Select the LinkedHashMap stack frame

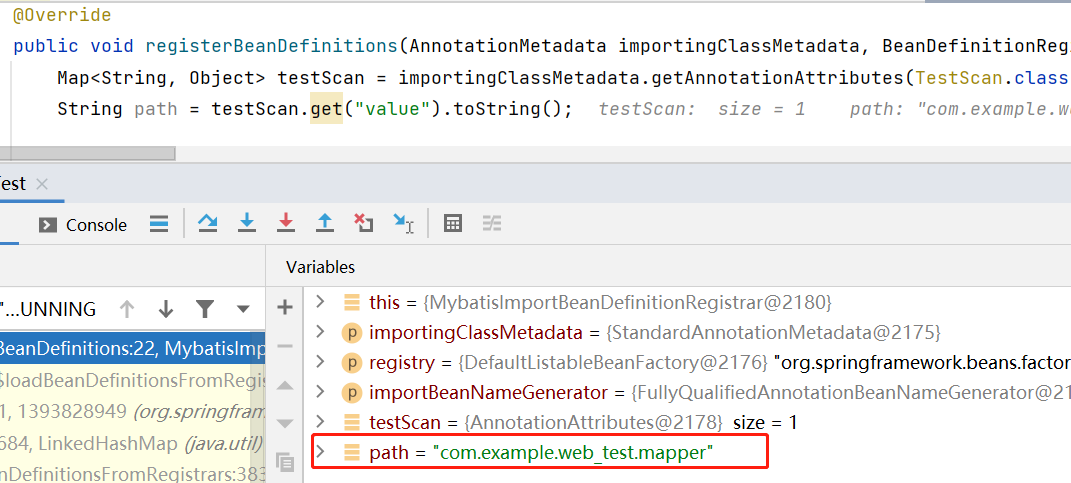click(130, 442)
